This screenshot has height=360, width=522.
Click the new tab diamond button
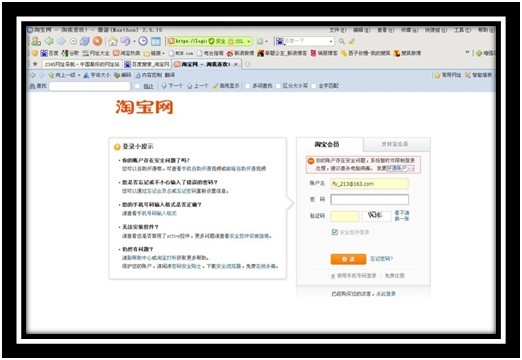tap(247, 64)
